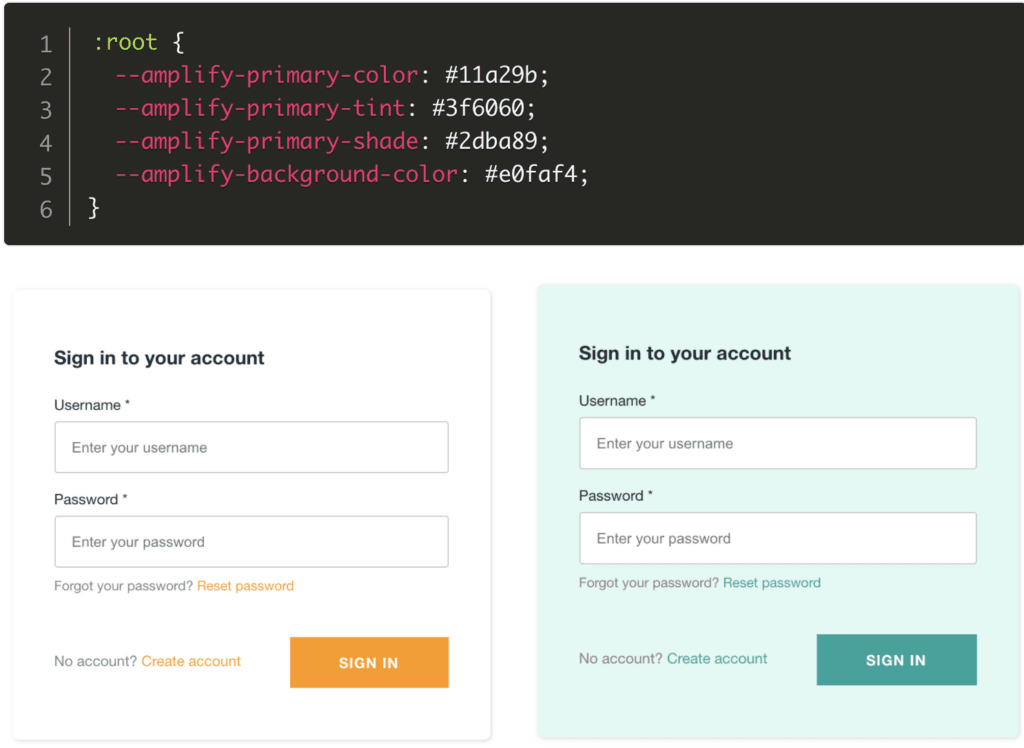The width and height of the screenshot is (1024, 748).
Task: Click the teal Reset password link
Action: tap(771, 581)
